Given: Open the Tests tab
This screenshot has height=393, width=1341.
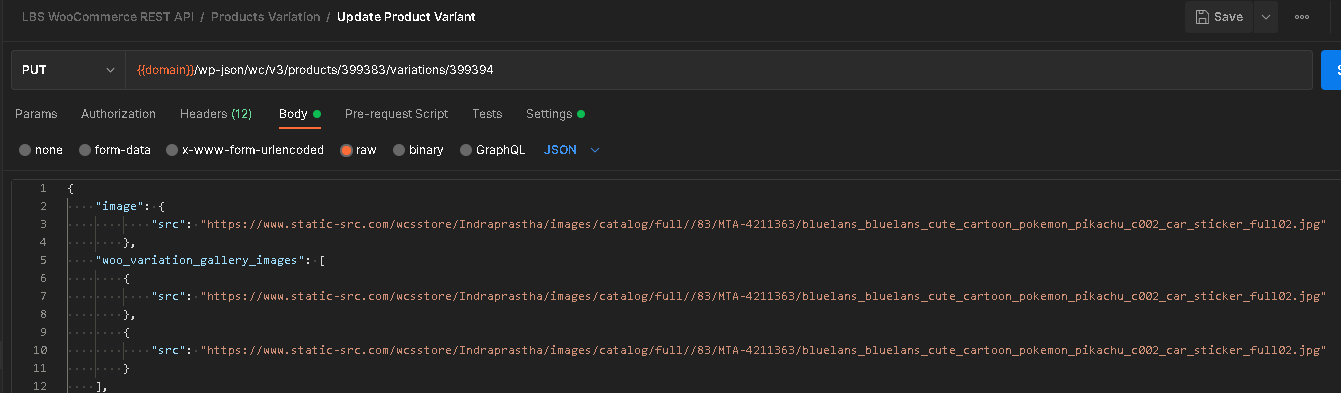Looking at the screenshot, I should [x=487, y=114].
